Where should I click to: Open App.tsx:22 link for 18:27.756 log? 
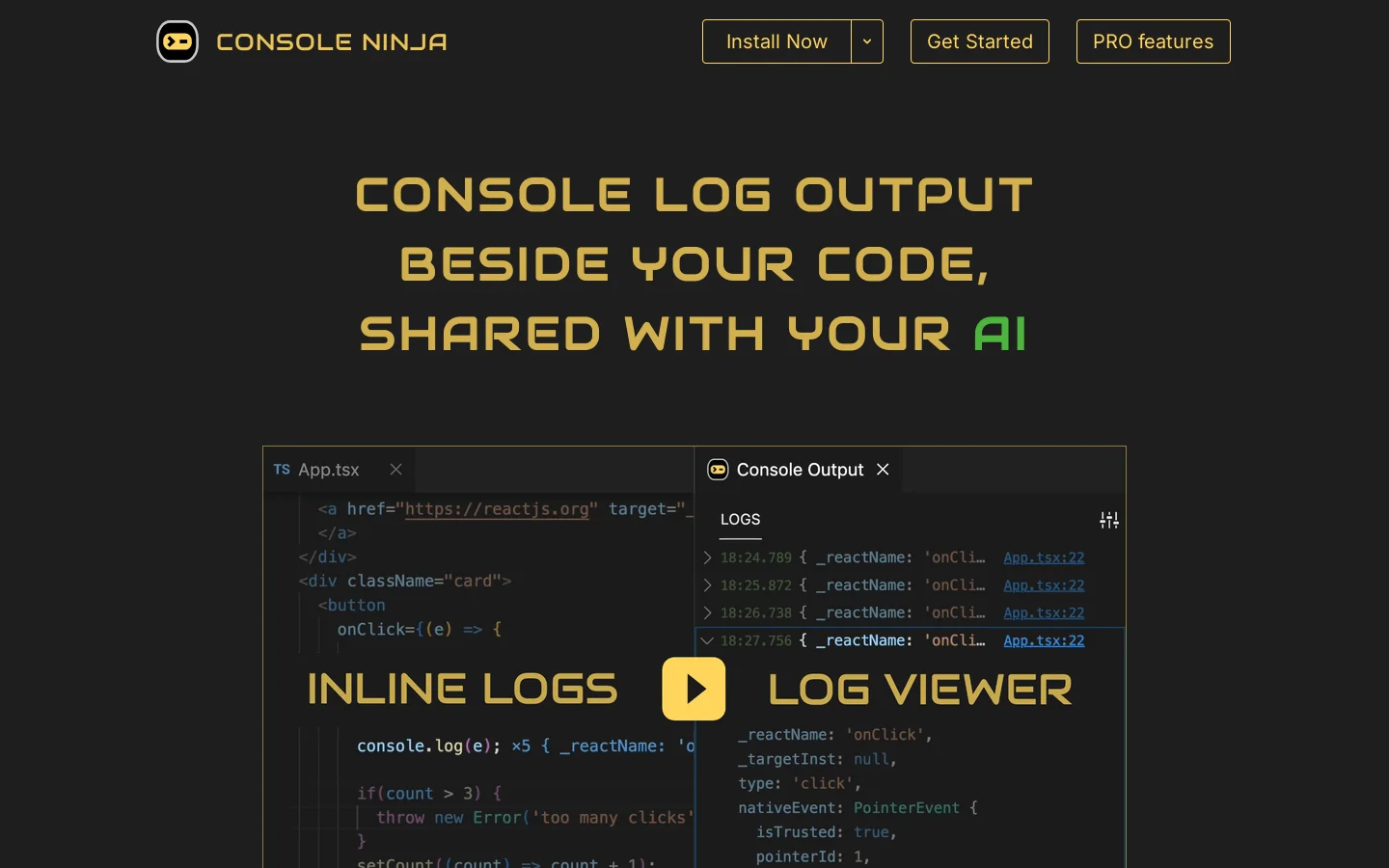pyautogui.click(x=1044, y=640)
